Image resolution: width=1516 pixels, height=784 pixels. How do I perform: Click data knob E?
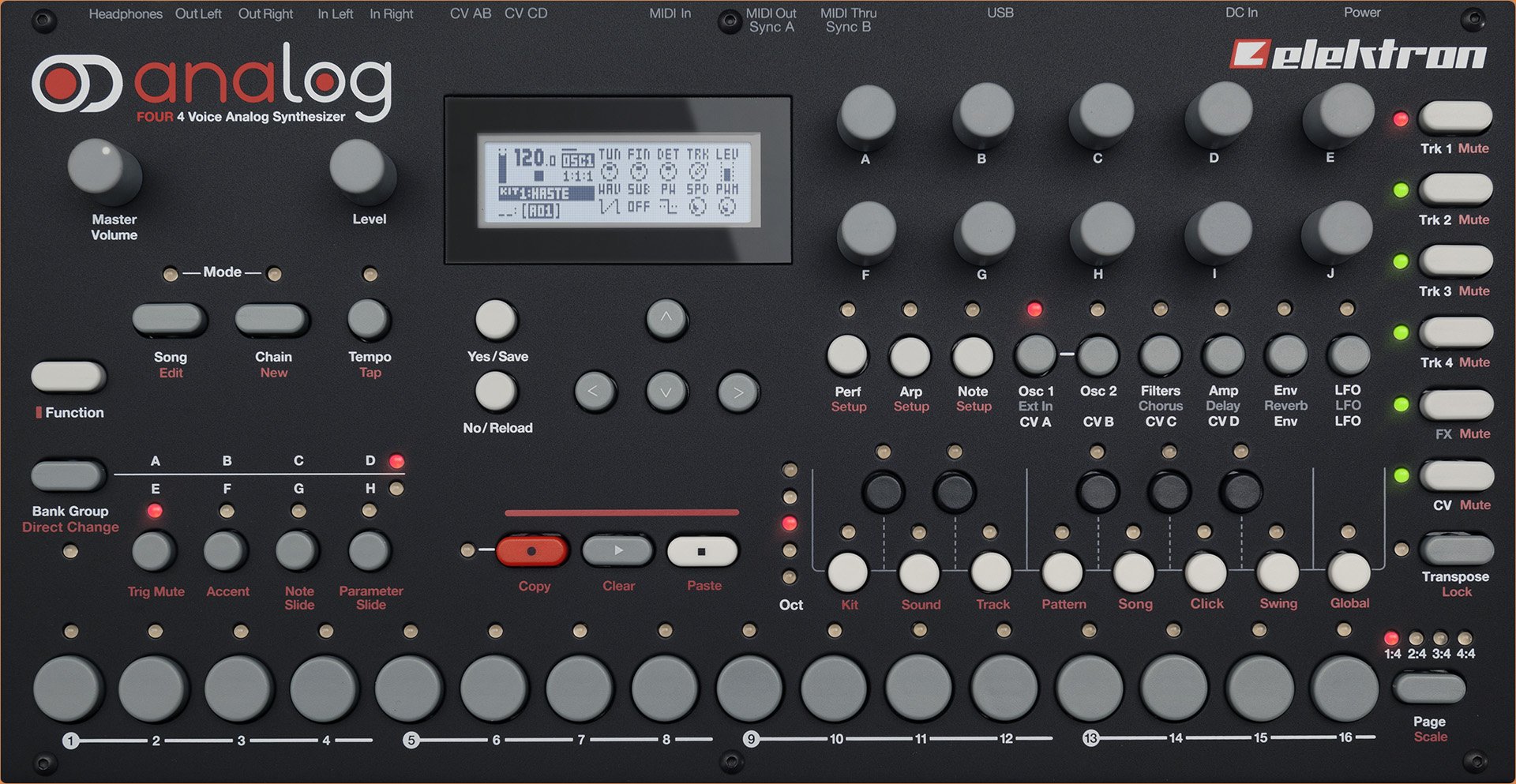[1337, 114]
